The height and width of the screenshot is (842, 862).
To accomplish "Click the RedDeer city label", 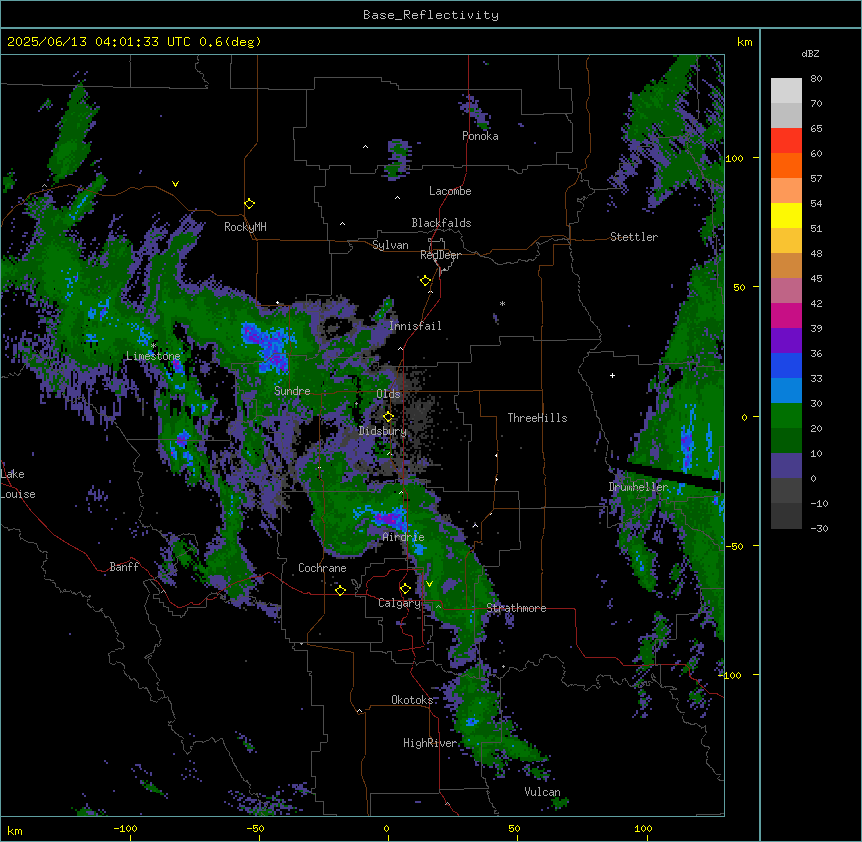I will 440,255.
